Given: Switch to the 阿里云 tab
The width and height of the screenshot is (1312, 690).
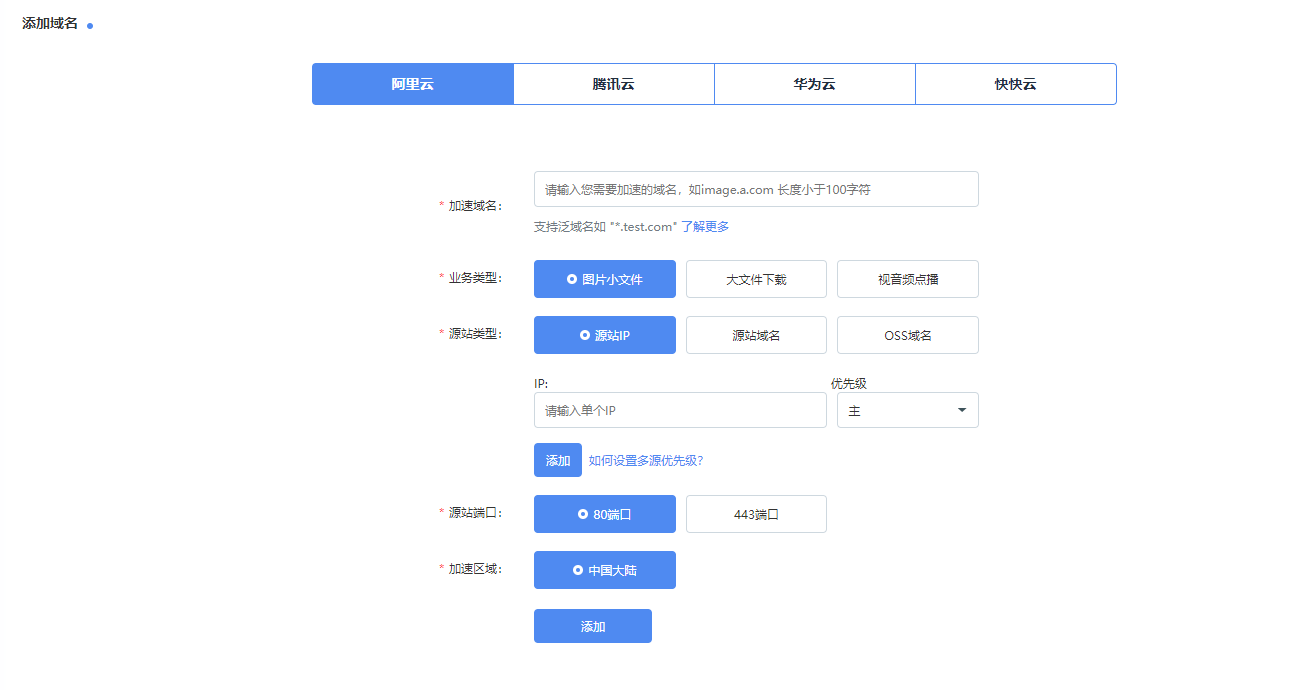Looking at the screenshot, I should (x=412, y=84).
